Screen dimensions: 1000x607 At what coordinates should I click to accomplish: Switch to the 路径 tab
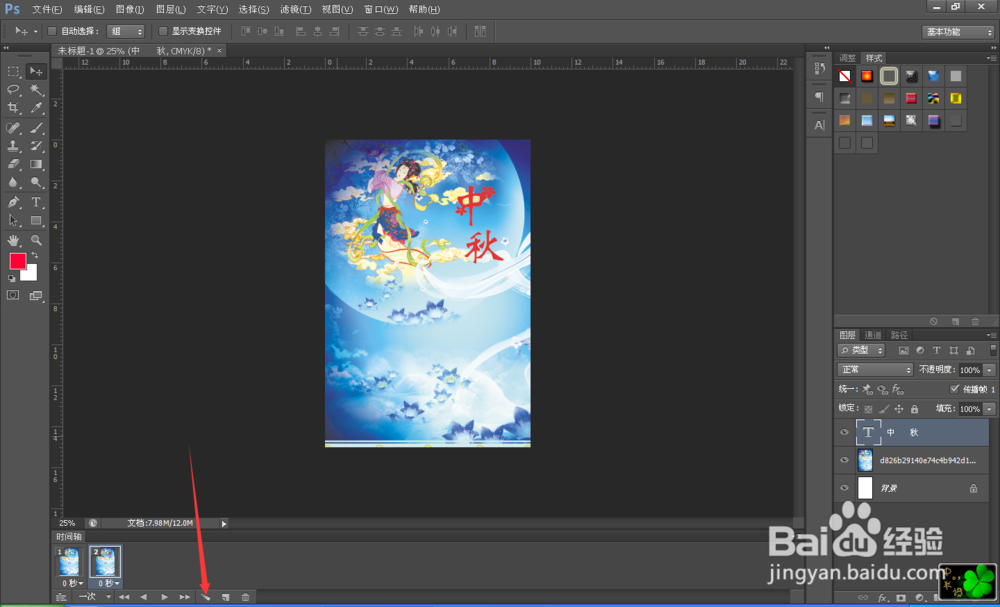899,335
